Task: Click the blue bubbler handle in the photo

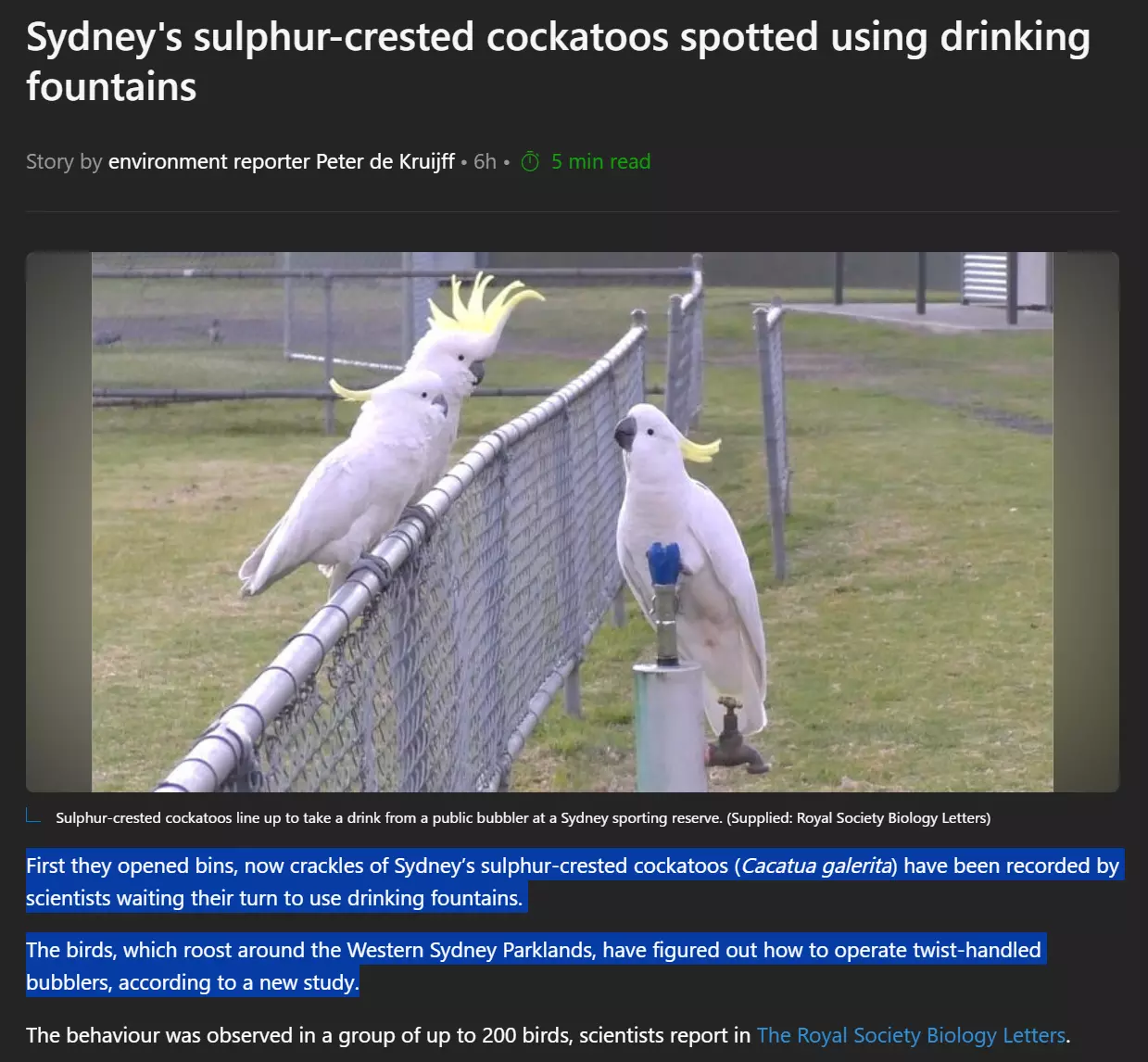Action: click(x=663, y=563)
